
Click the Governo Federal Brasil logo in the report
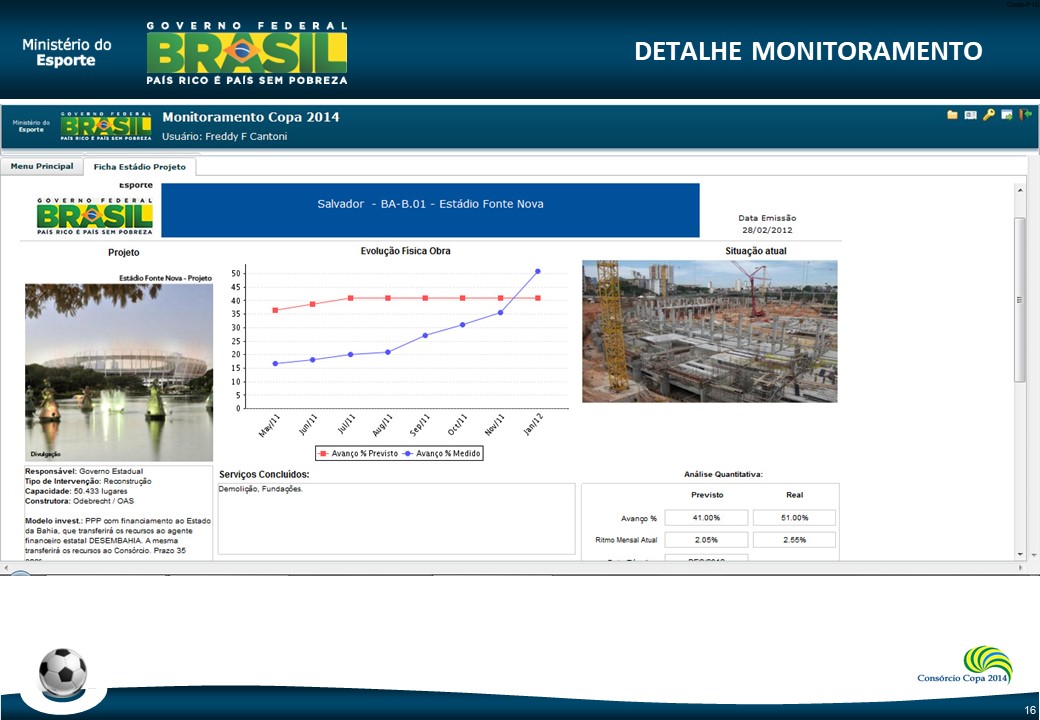click(95, 216)
